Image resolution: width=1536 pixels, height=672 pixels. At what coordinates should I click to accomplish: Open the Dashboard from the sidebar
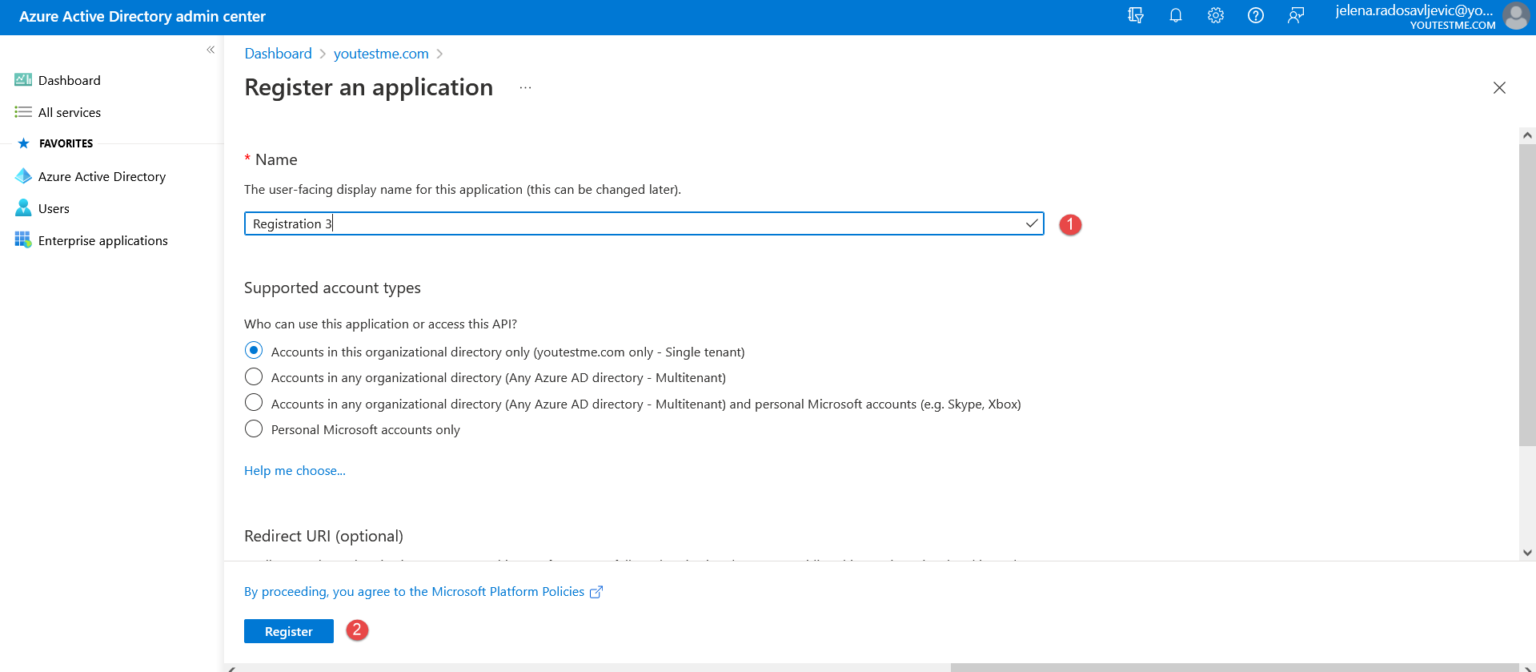(x=69, y=80)
